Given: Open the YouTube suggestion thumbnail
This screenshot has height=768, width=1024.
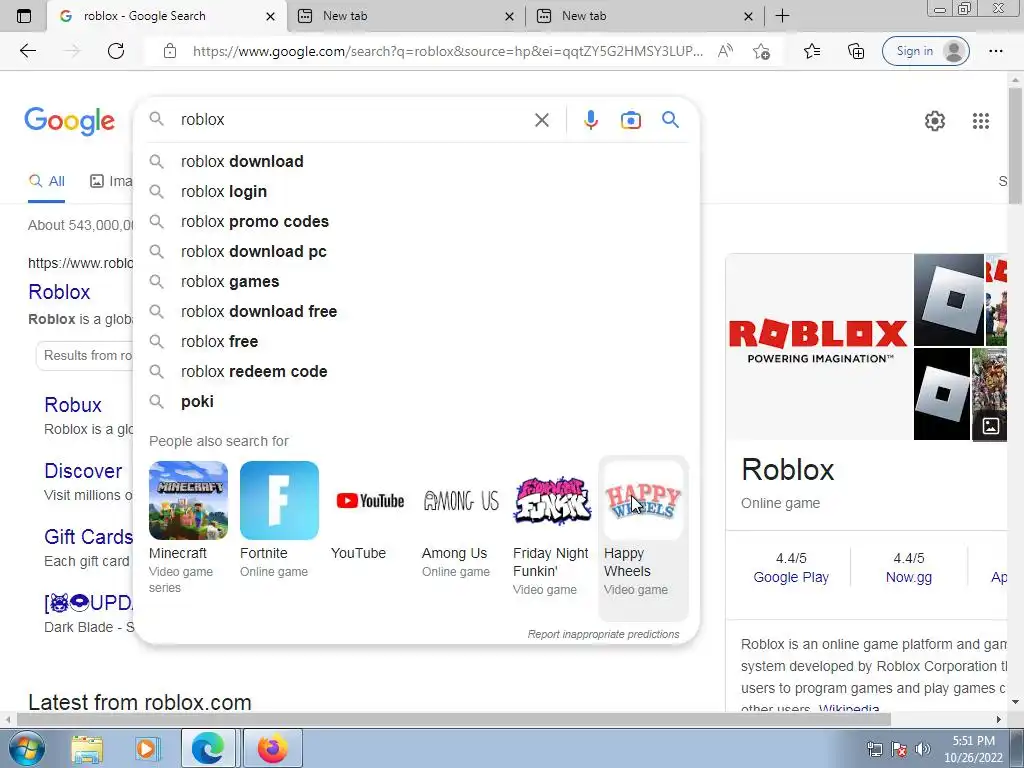Looking at the screenshot, I should [x=370, y=500].
